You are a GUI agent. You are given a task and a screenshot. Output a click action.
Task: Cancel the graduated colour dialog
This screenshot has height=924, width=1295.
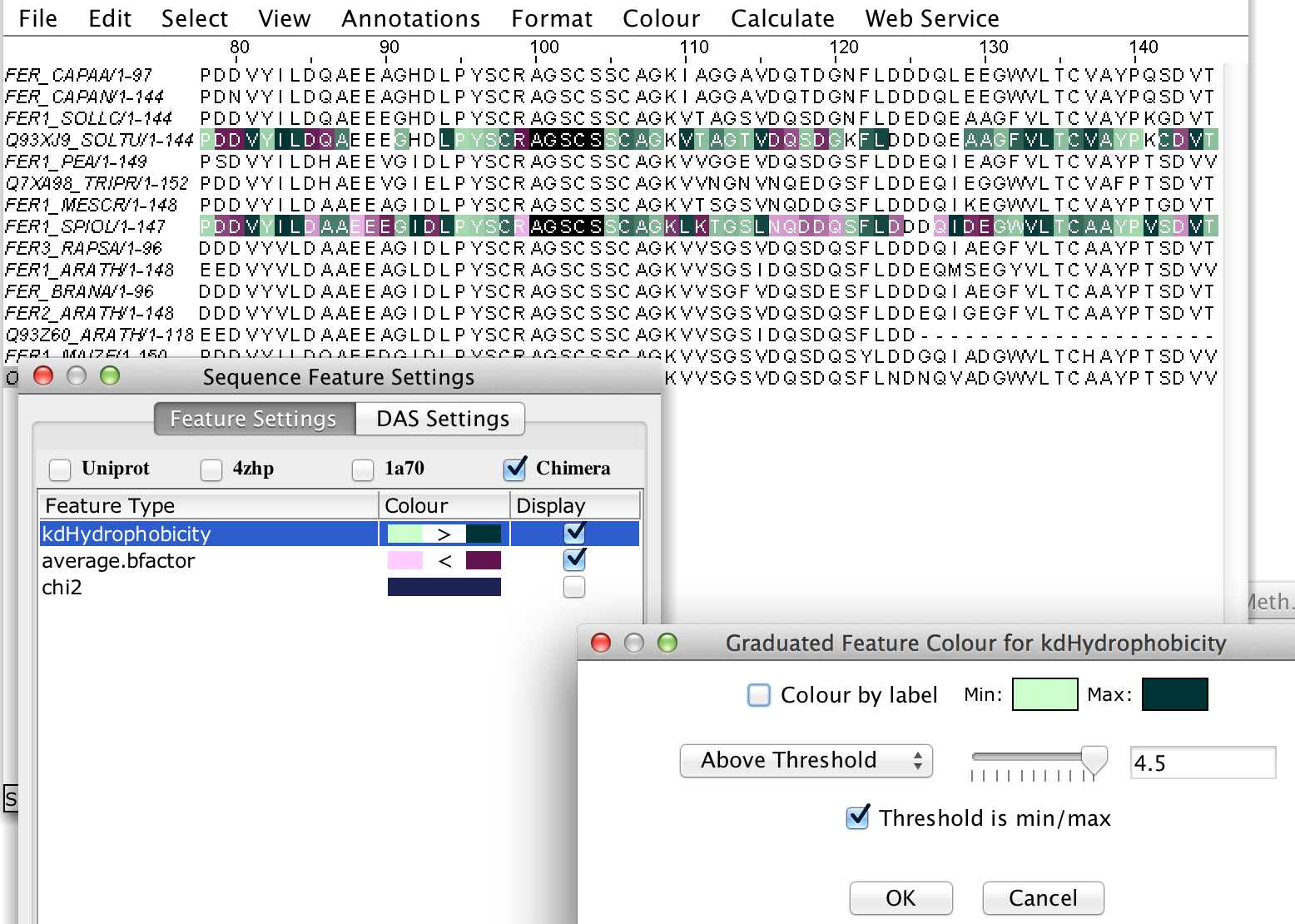pyautogui.click(x=1042, y=898)
